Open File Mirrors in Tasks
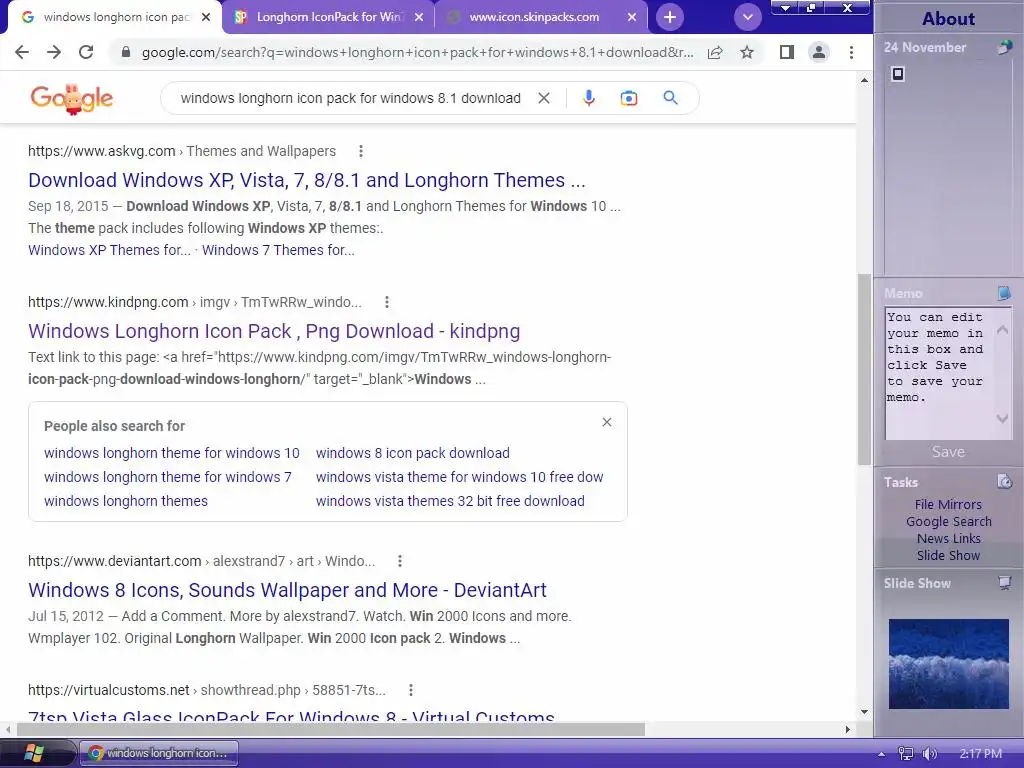1024x768 pixels. (948, 505)
